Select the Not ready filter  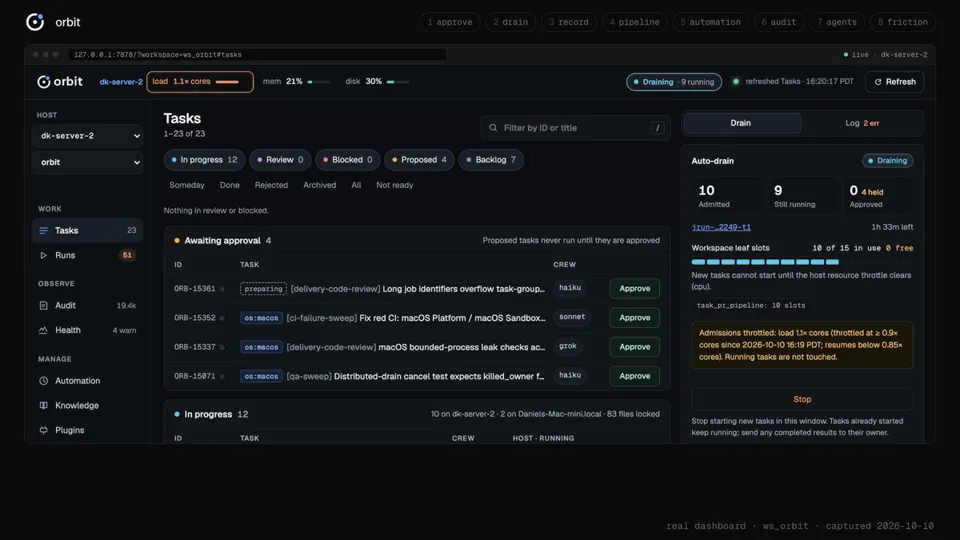tap(395, 185)
